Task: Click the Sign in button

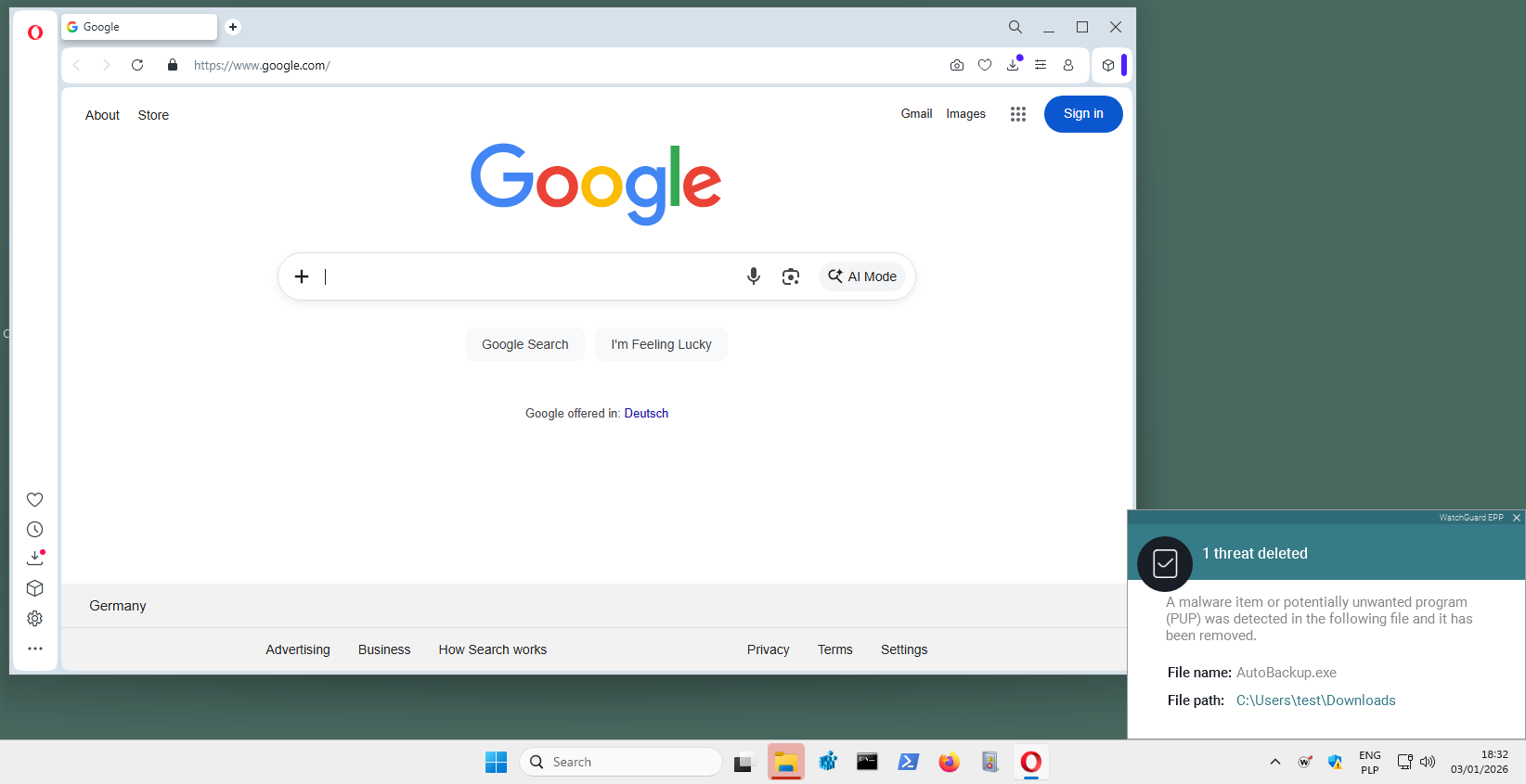Action: (x=1083, y=114)
